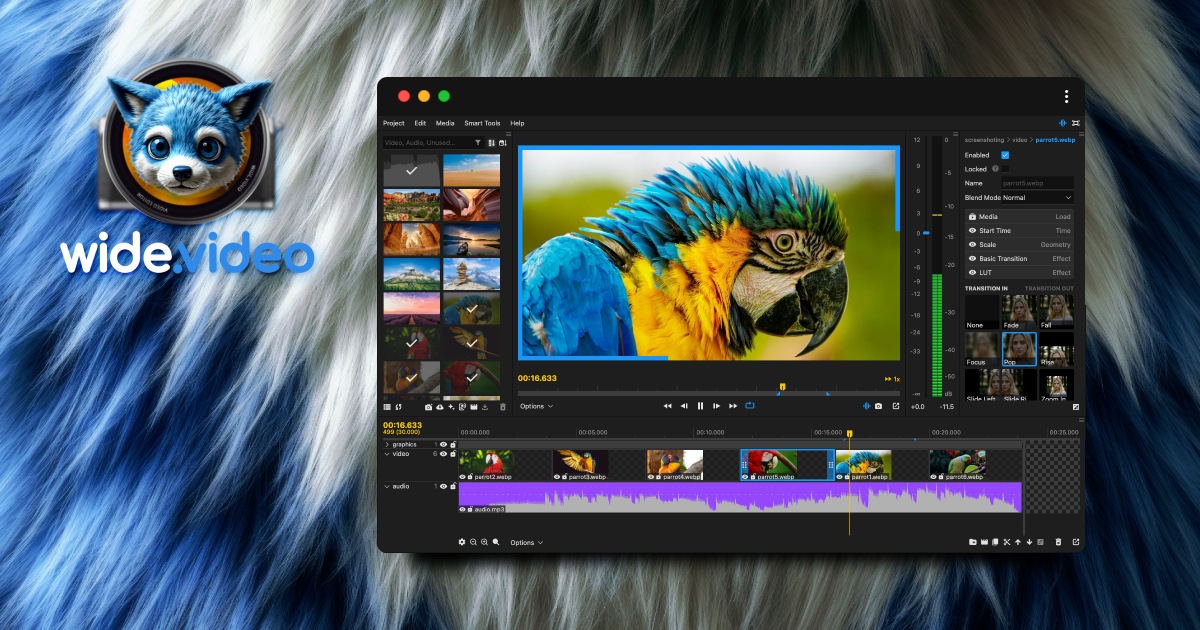1200x630 pixels.
Task: Click Load next to Media in properties
Action: click(x=1065, y=217)
